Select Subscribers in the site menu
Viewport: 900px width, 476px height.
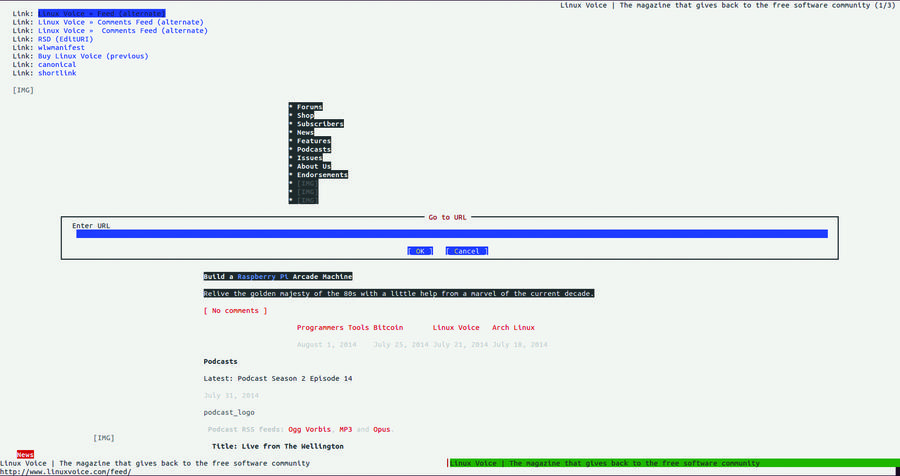point(320,124)
